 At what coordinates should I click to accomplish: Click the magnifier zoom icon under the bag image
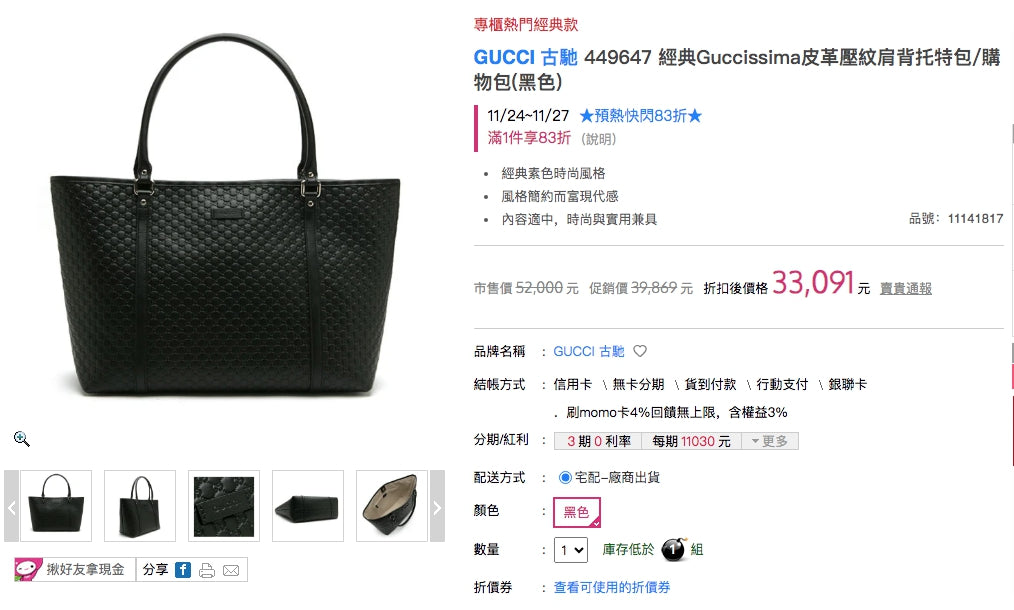(x=22, y=439)
